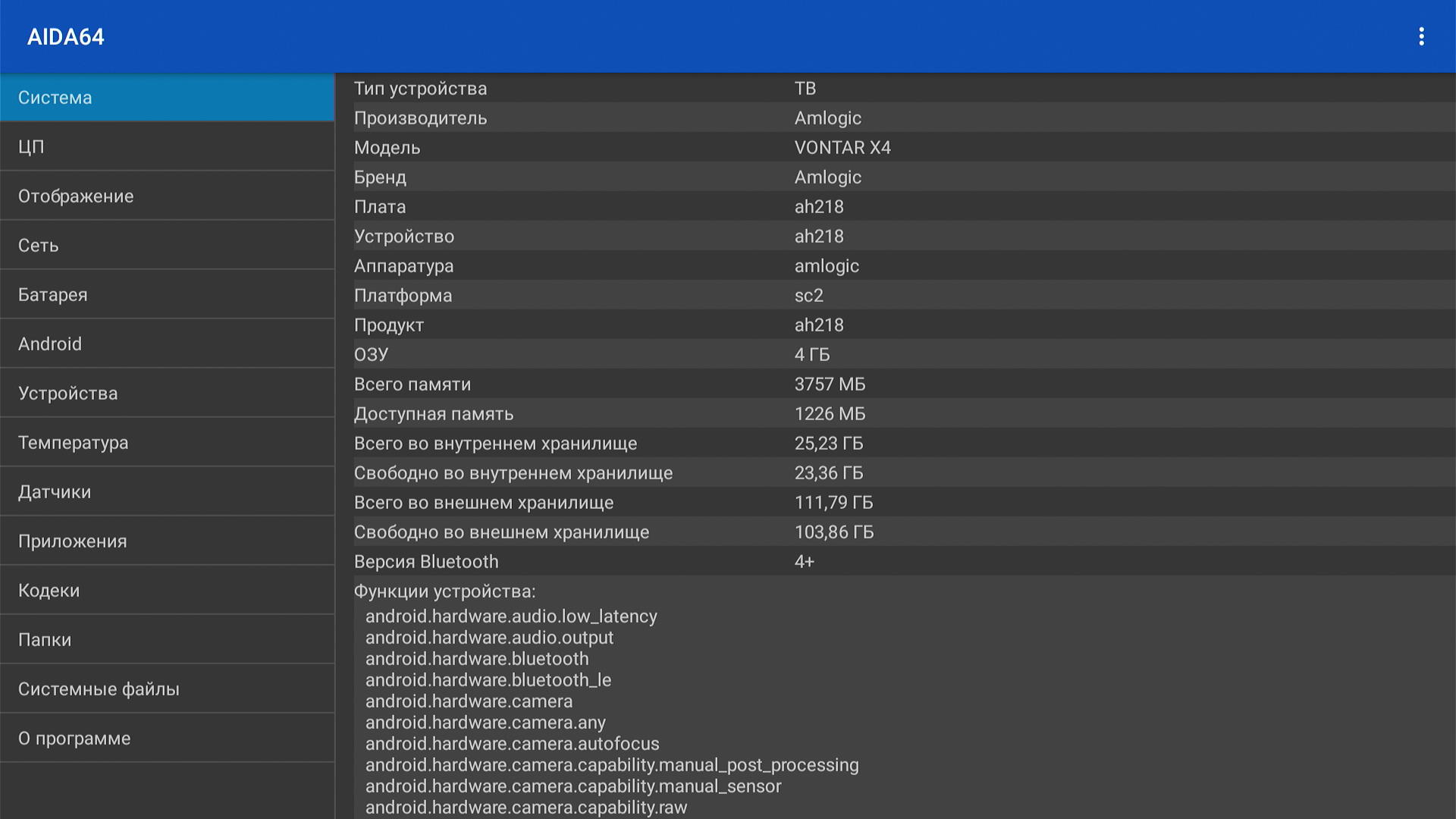
Task: Open the ЦП section
Action: [x=167, y=147]
